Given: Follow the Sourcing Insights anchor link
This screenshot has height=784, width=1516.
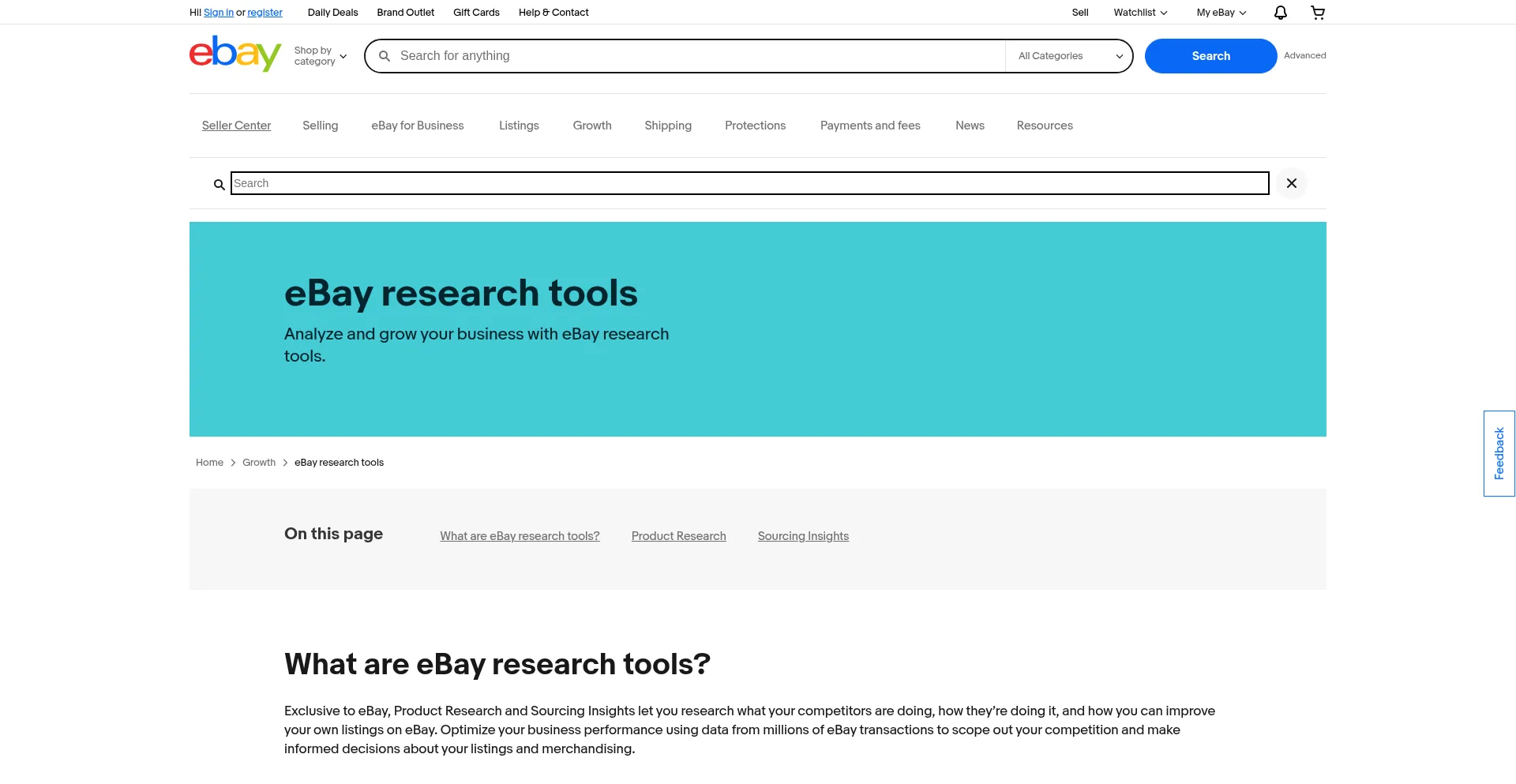Looking at the screenshot, I should [x=803, y=536].
